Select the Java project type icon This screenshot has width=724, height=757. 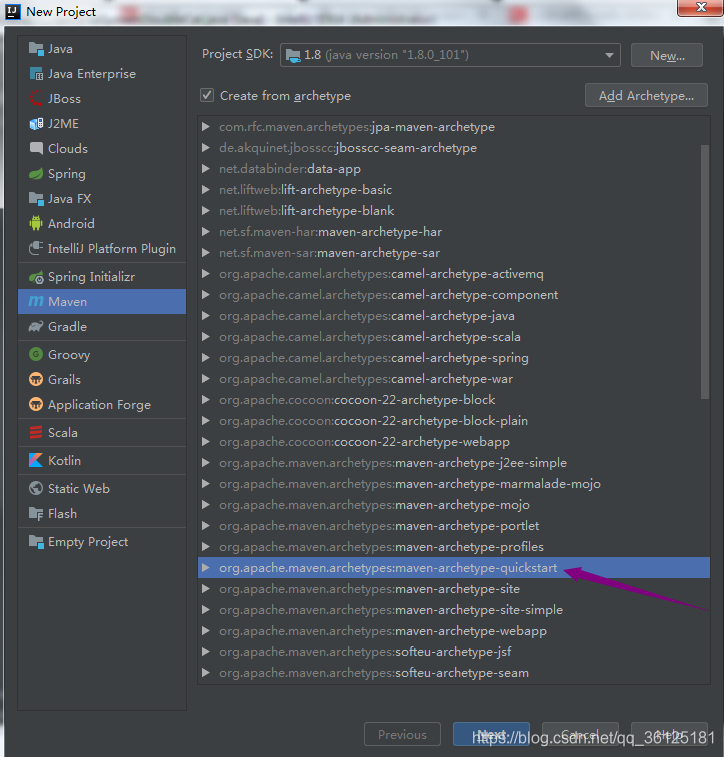[x=36, y=49]
